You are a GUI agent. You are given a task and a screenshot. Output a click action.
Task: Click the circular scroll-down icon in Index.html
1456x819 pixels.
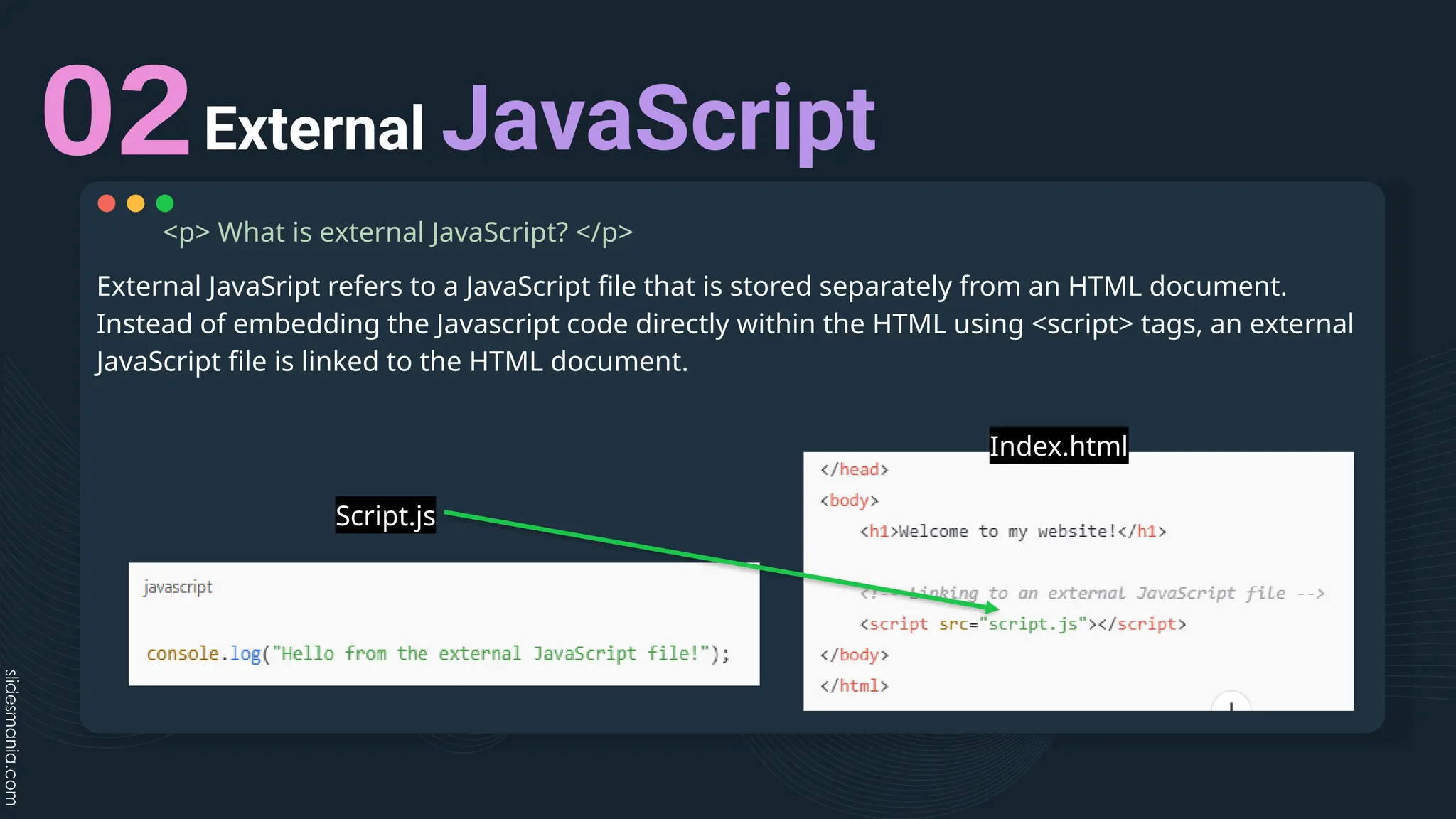tap(1231, 703)
